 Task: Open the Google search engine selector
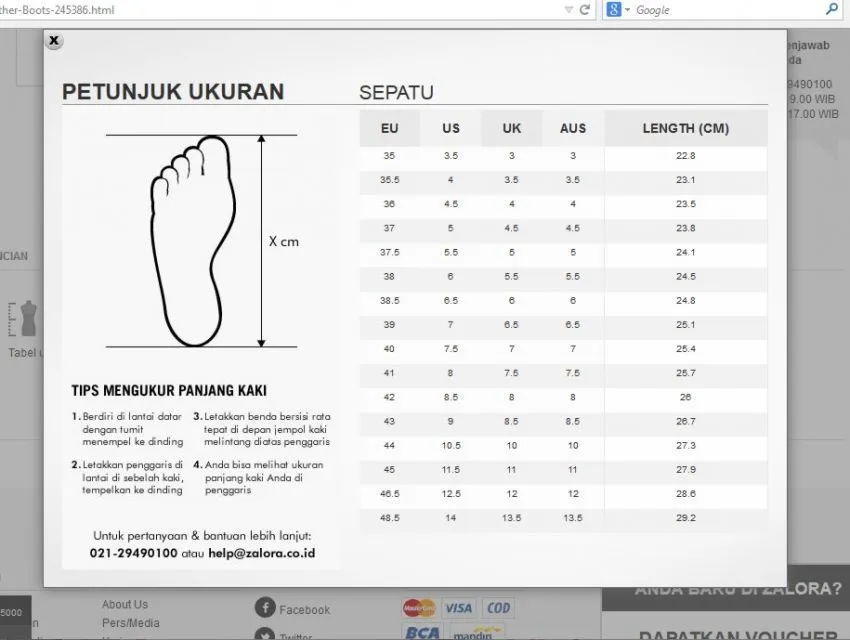pyautogui.click(x=617, y=9)
